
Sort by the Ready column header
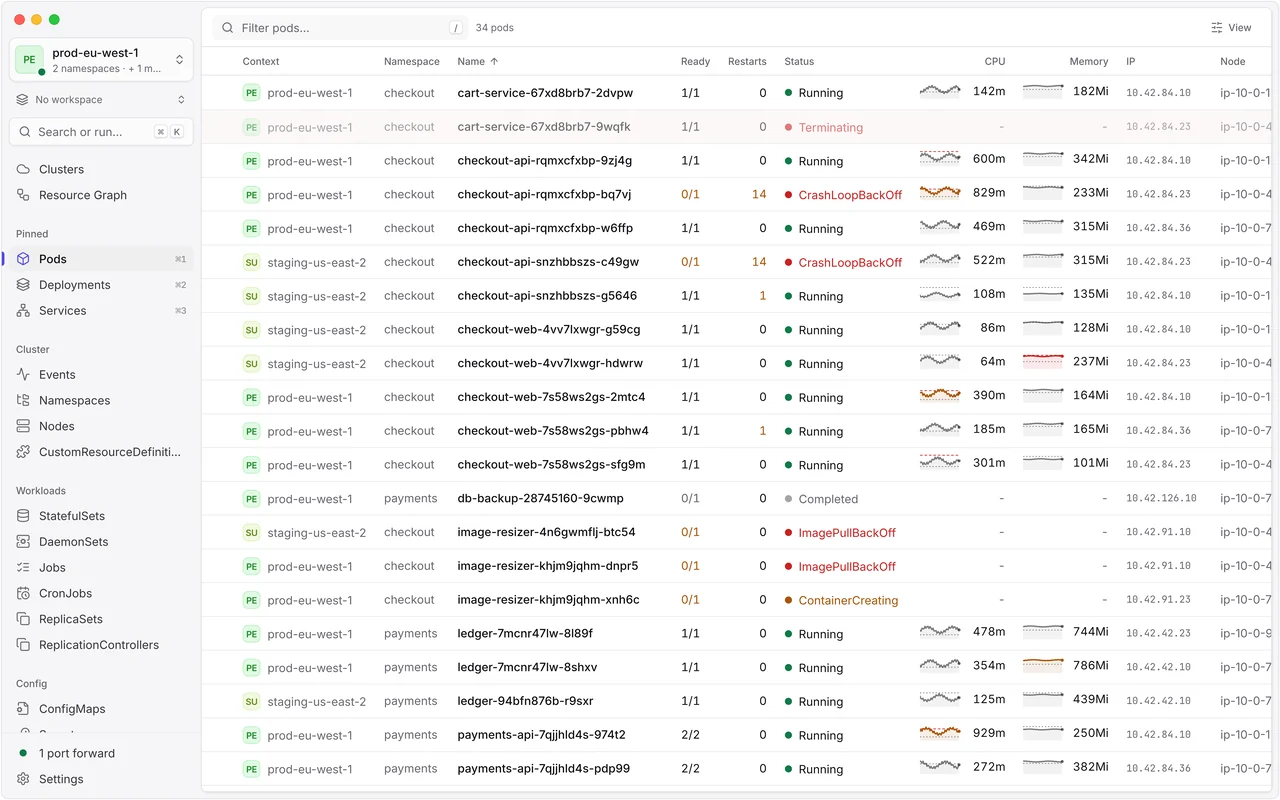695,62
